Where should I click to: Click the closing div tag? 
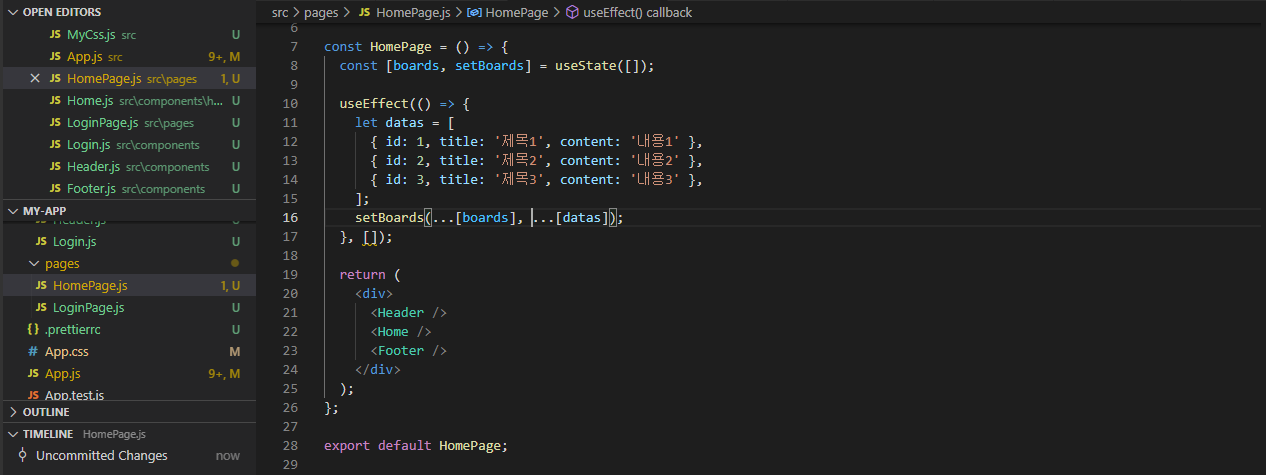pos(378,370)
